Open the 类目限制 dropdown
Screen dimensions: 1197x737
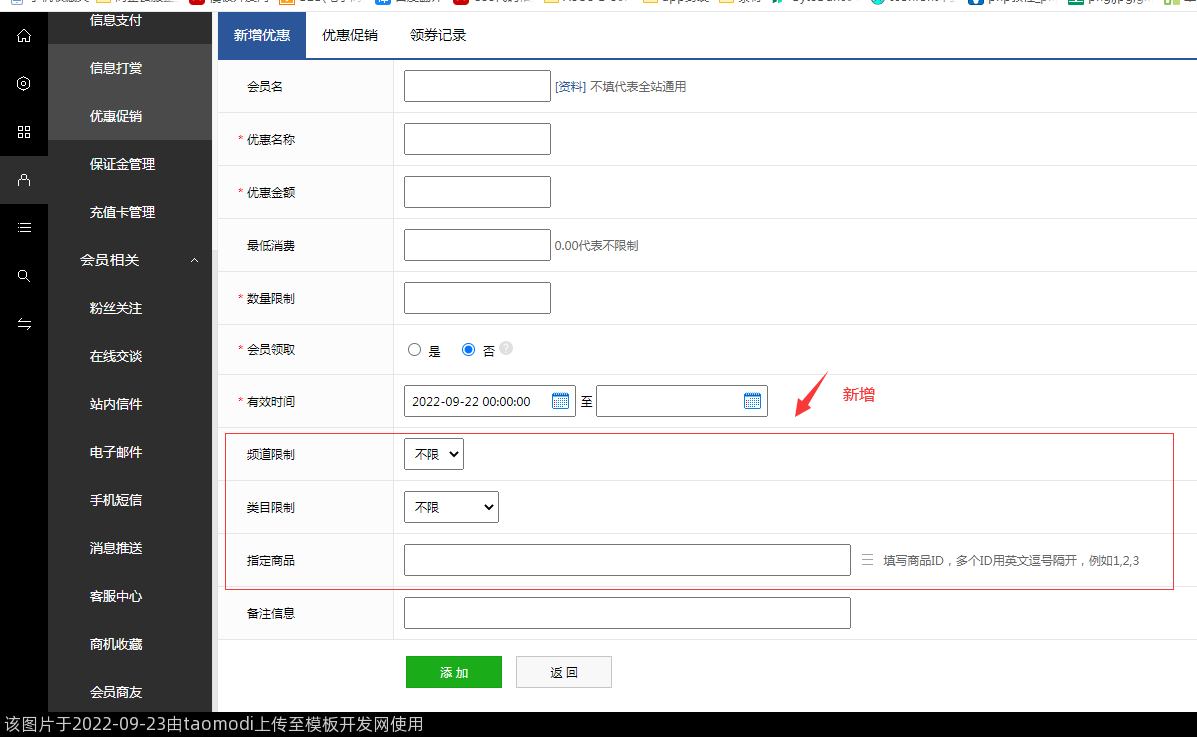click(x=451, y=507)
